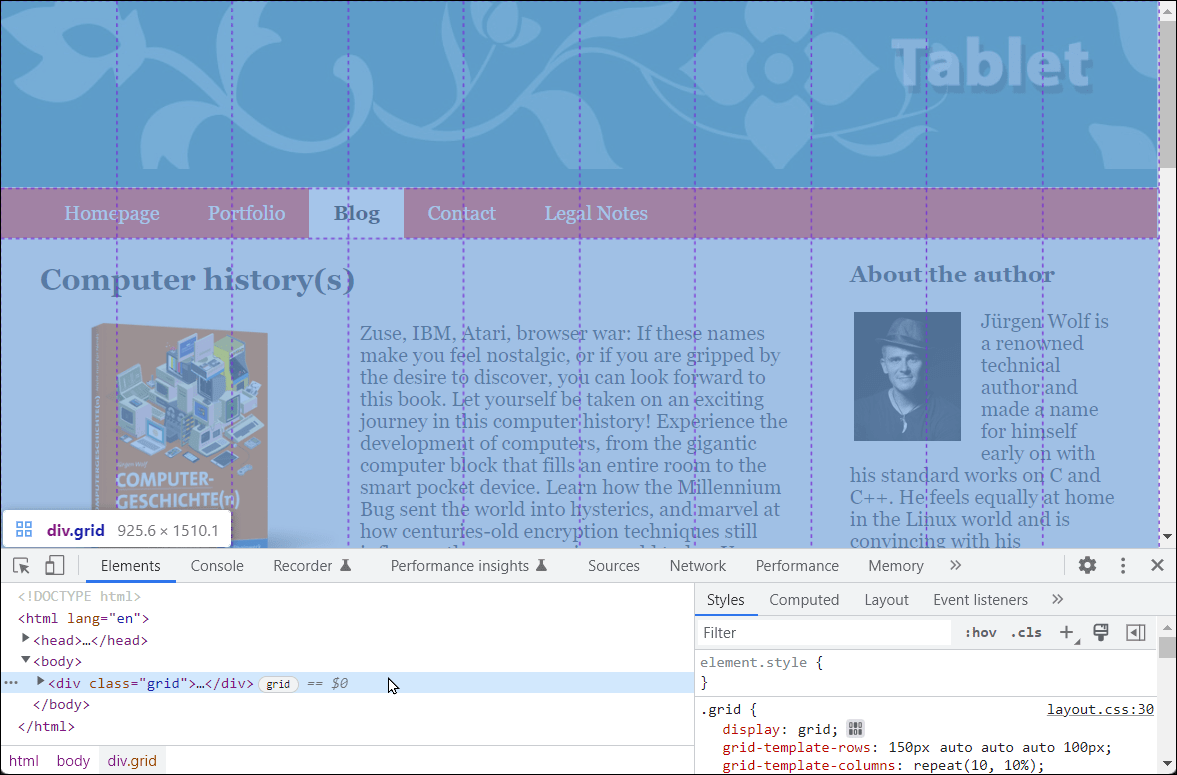Switch to the Network panel
This screenshot has width=1177, height=775.
tap(697, 565)
